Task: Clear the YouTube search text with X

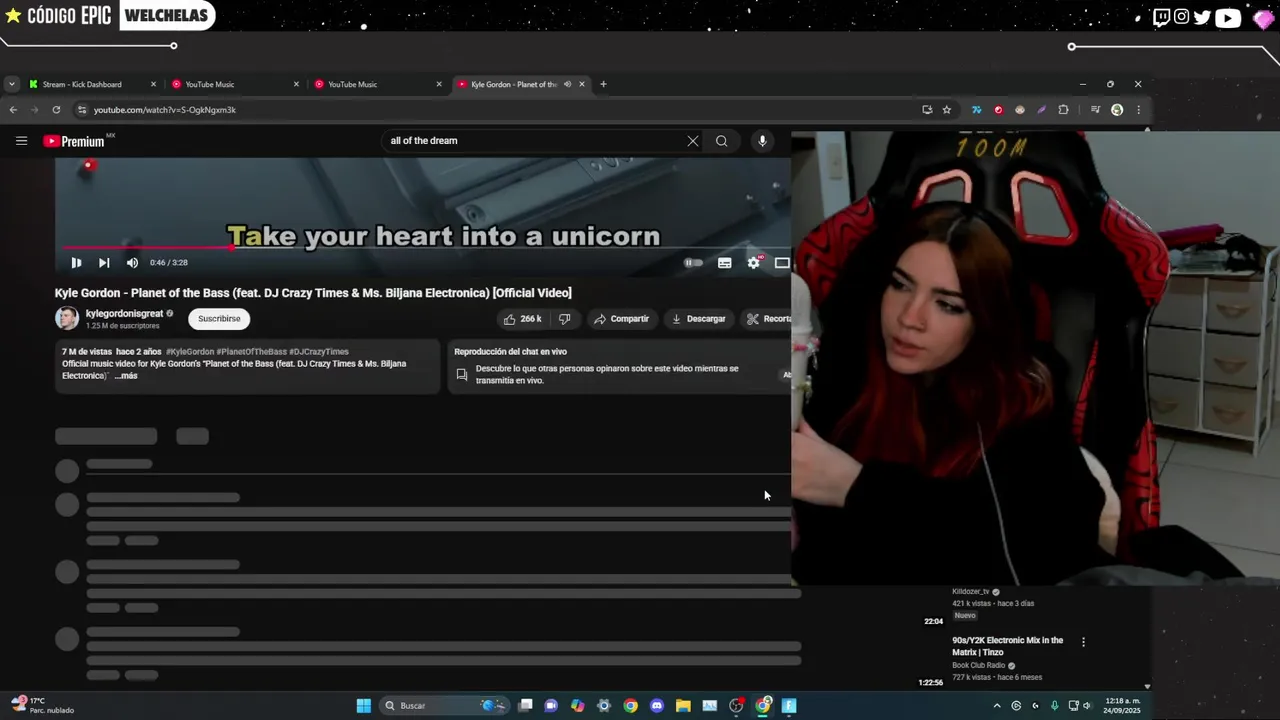Action: 693,141
